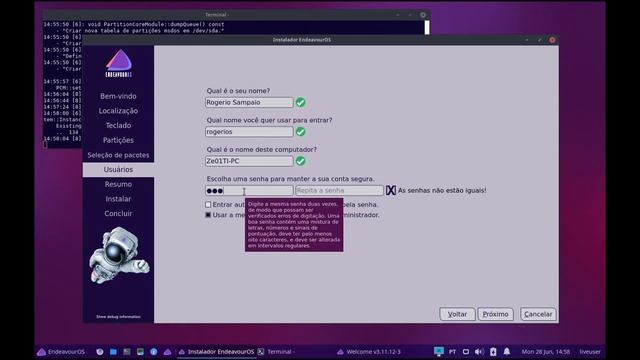
Task: Open the liveuser session menu
Action: [590, 352]
